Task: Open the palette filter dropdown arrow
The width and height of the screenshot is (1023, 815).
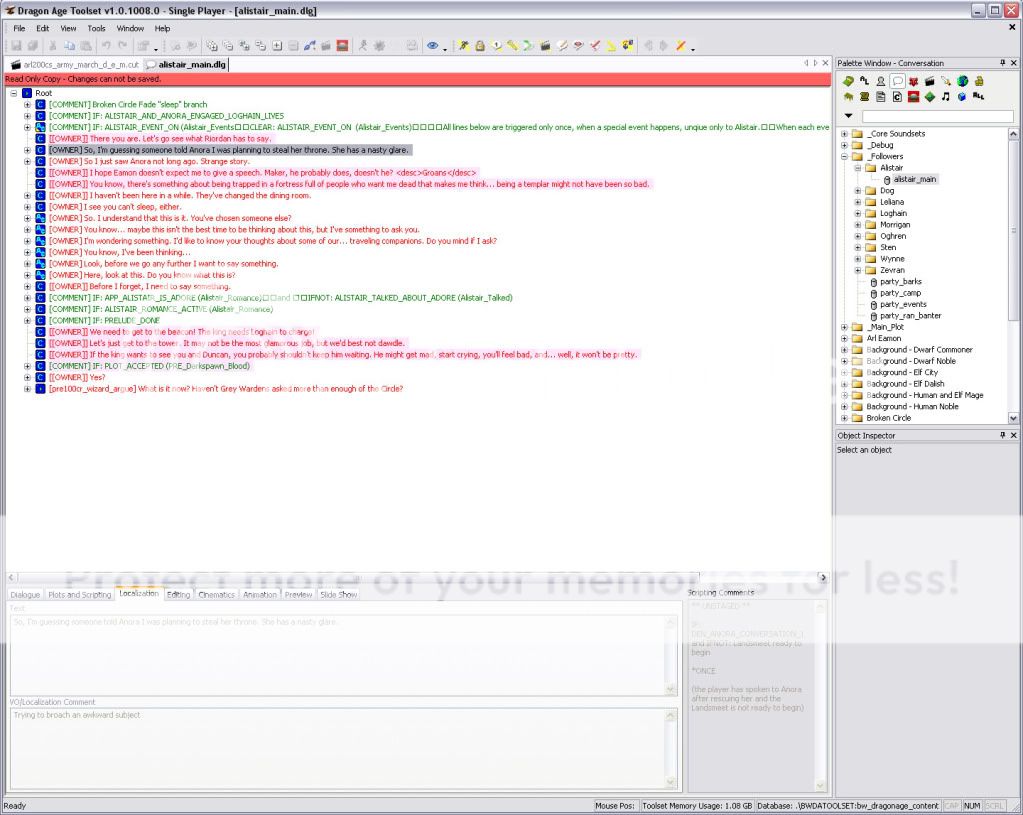Action: click(849, 117)
